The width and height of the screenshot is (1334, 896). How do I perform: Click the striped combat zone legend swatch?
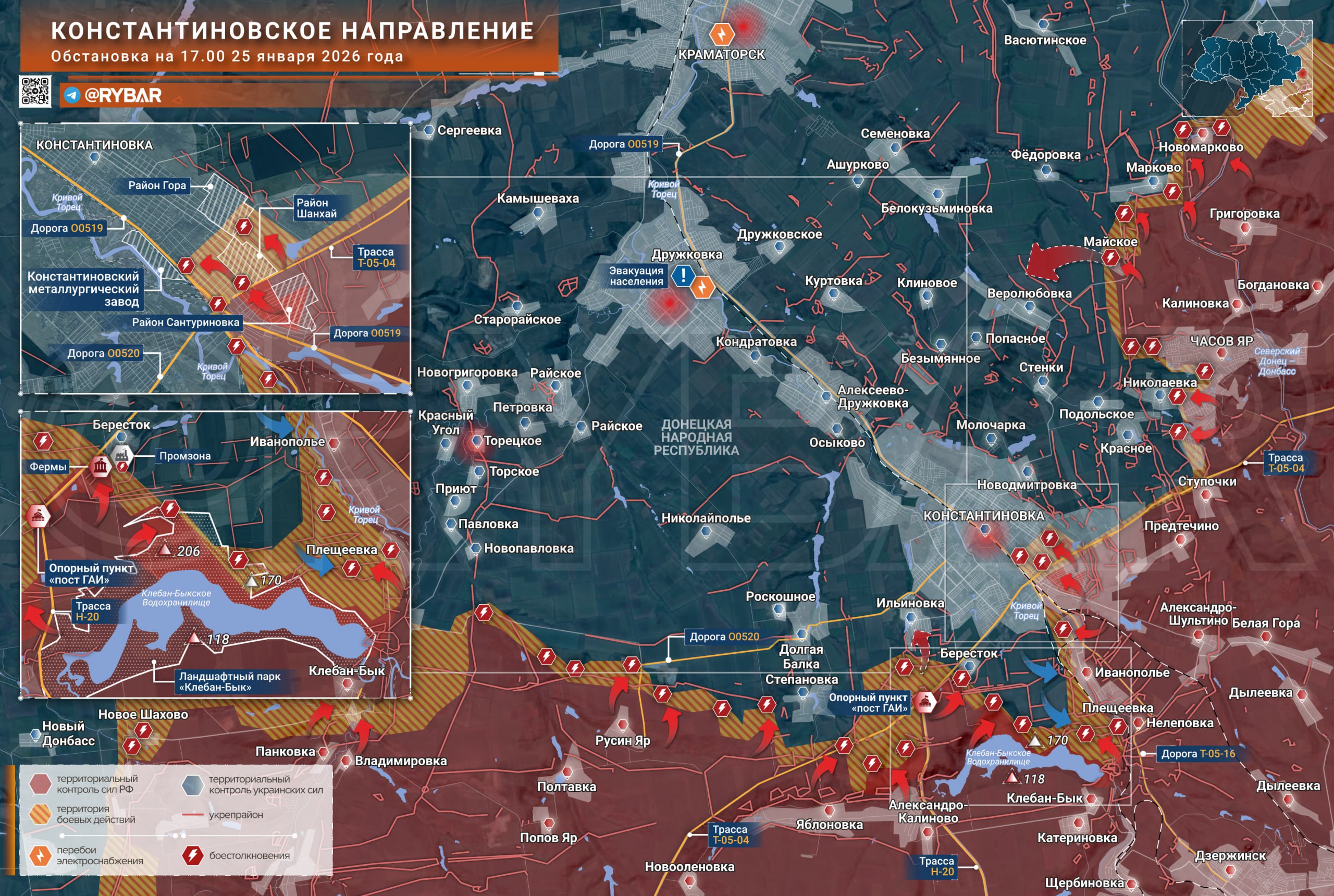point(41,814)
